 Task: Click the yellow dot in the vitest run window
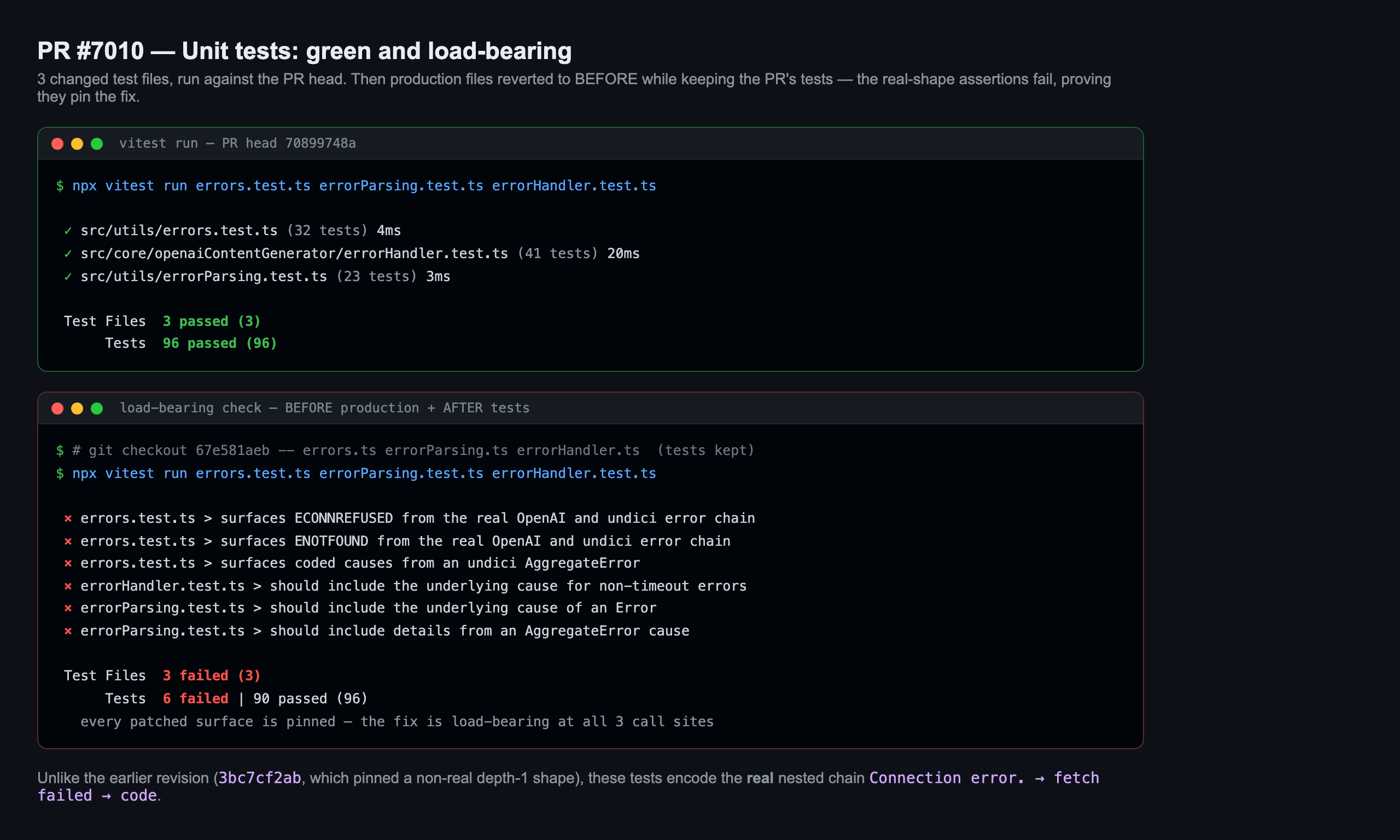[x=77, y=144]
